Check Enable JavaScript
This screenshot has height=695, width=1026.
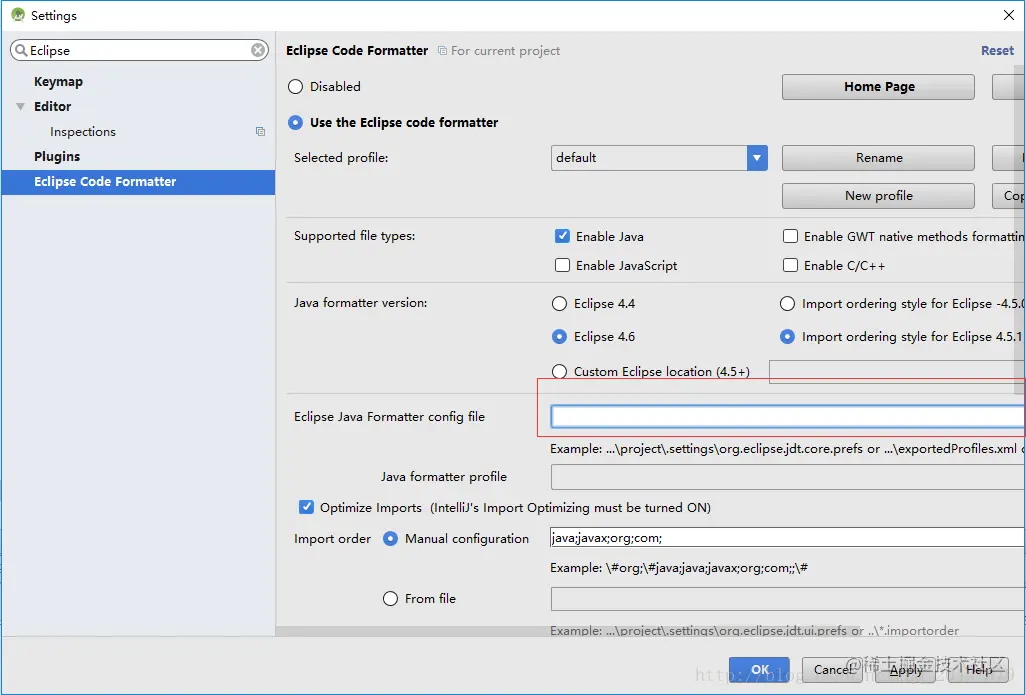click(x=562, y=265)
